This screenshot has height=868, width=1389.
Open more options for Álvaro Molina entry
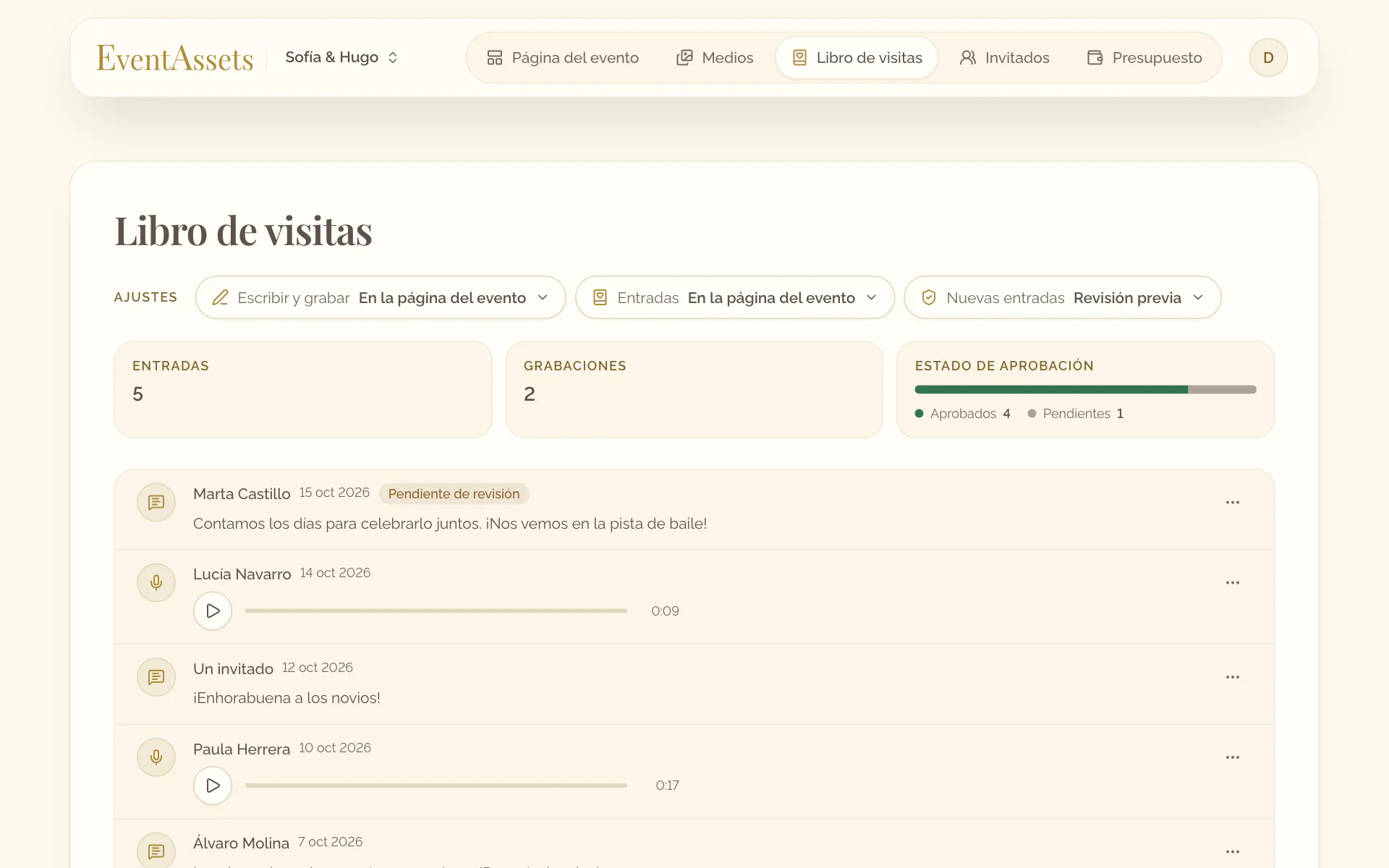click(x=1233, y=852)
